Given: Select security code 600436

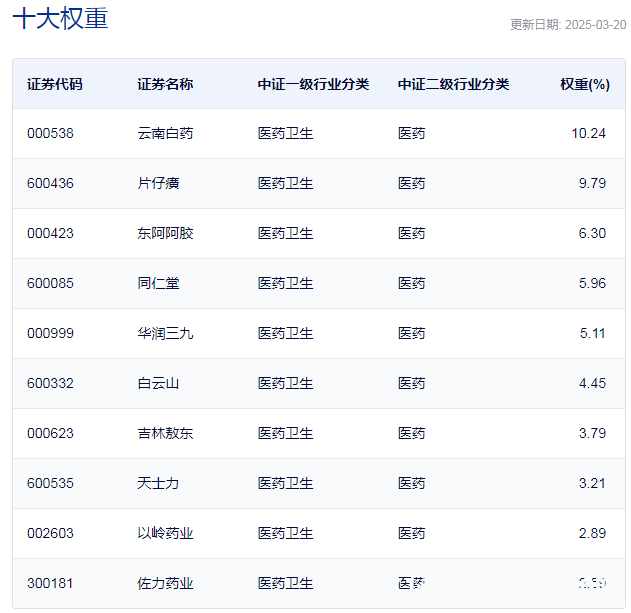Looking at the screenshot, I should click(x=50, y=183).
